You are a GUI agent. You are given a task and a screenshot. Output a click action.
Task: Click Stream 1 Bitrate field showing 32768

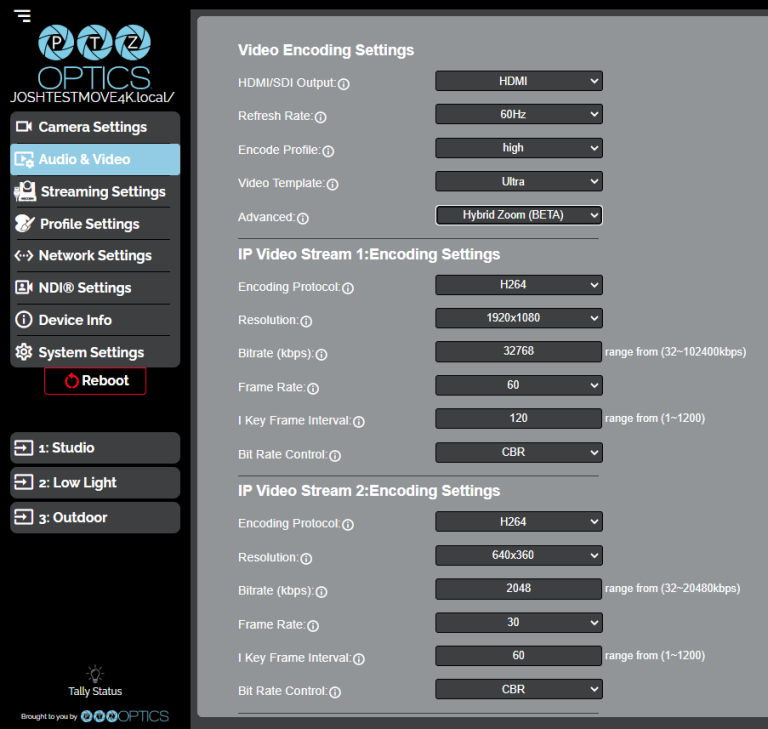518,352
